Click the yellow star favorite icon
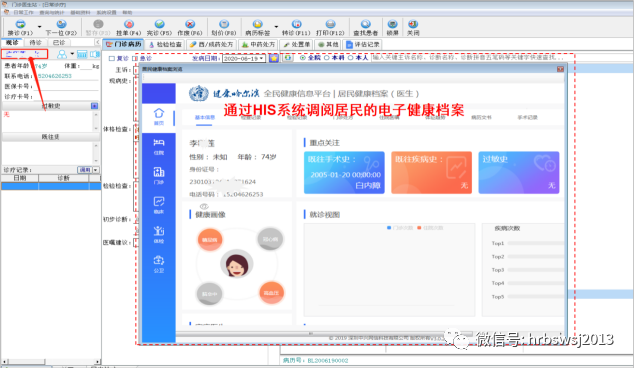Screen dimensions: 634x368 pos(274,58)
